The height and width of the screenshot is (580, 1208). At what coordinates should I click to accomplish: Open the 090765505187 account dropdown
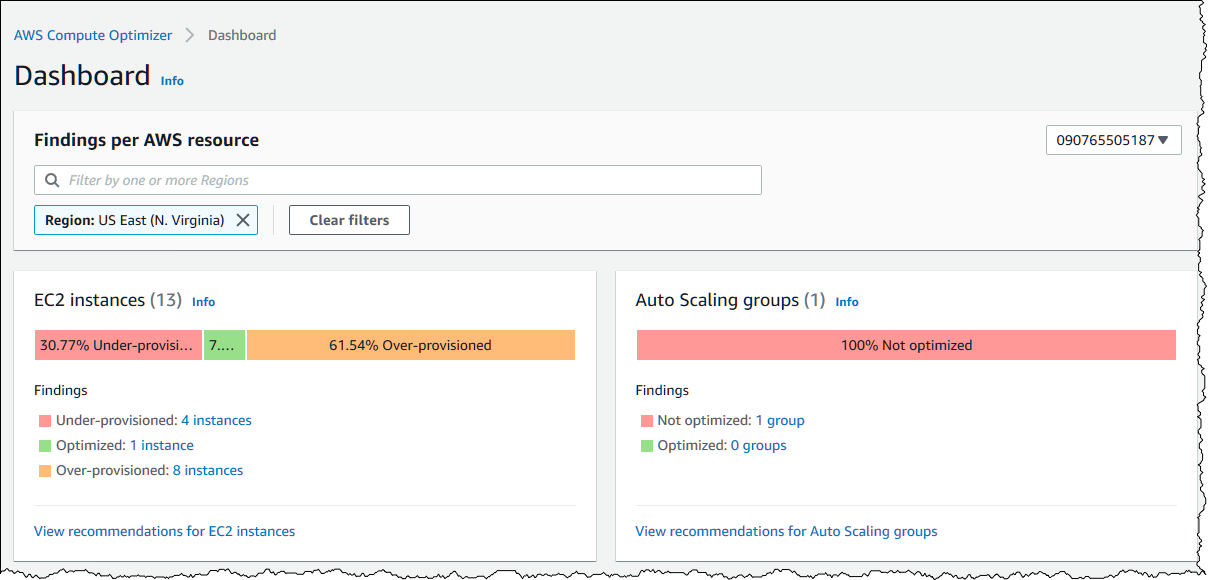pyautogui.click(x=1113, y=140)
